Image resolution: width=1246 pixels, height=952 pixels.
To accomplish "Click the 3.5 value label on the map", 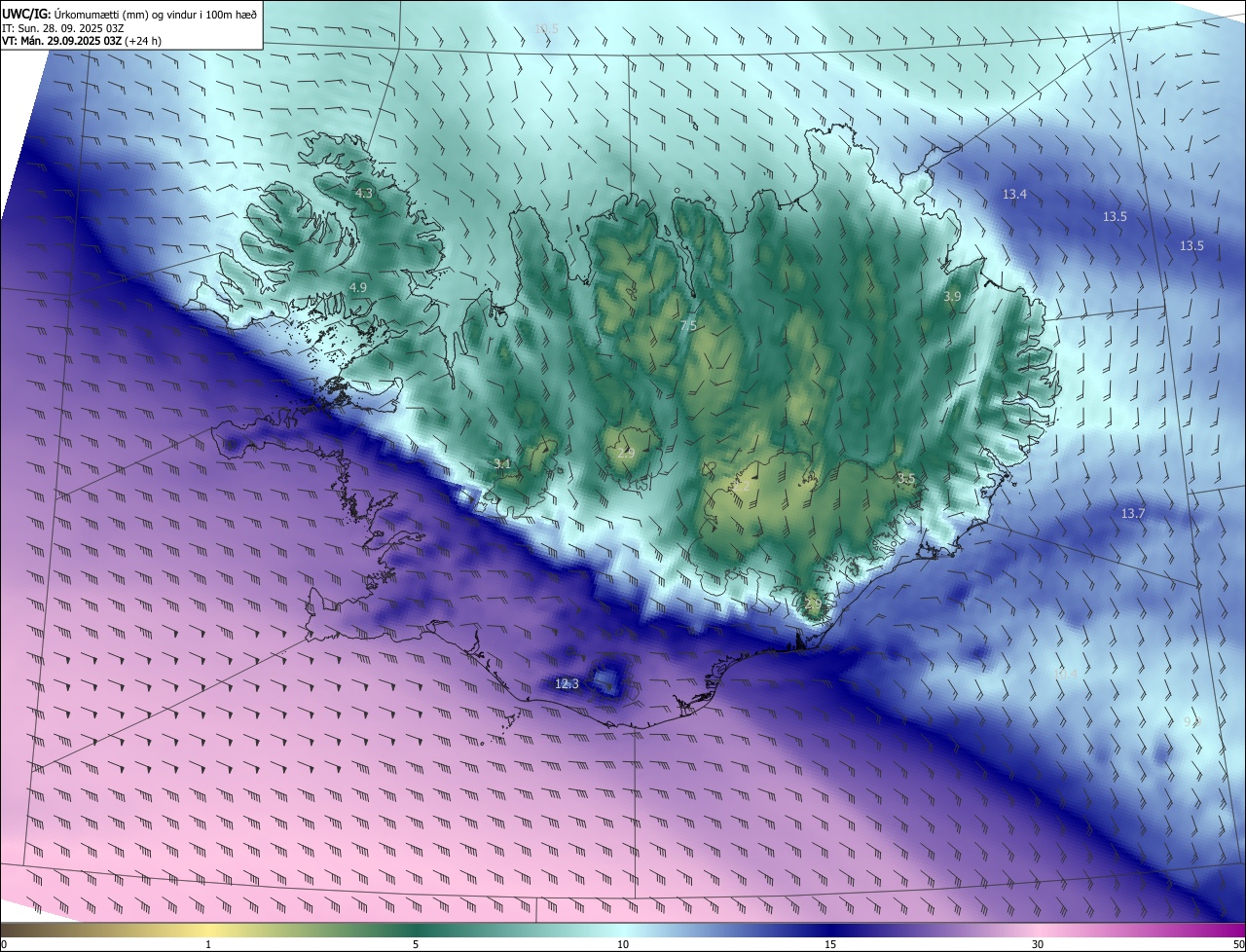I will 905,479.
